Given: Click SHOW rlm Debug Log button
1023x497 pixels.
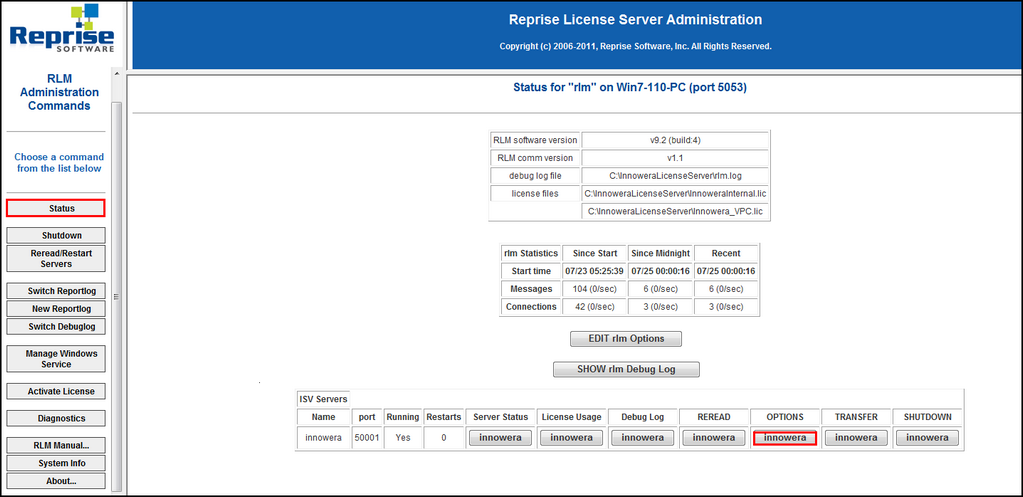Looking at the screenshot, I should pos(626,369).
